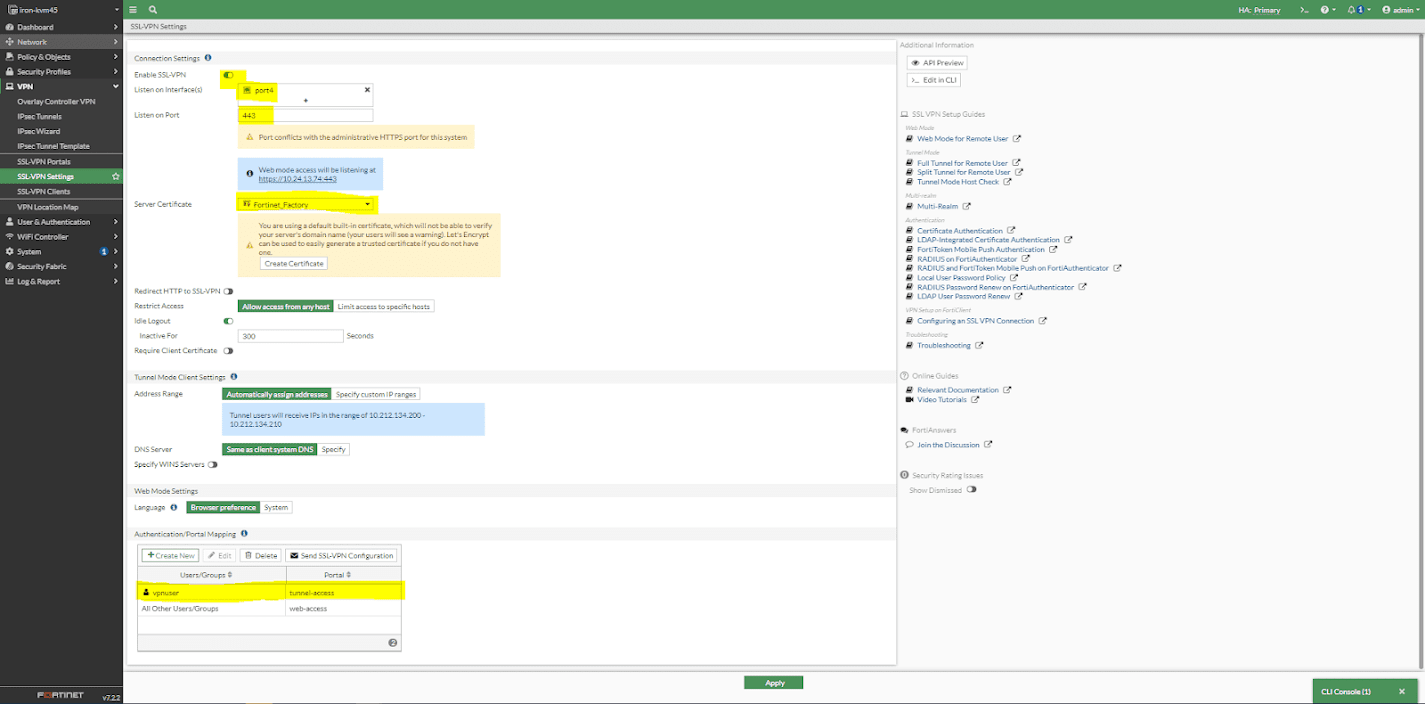The height and width of the screenshot is (704, 1425).
Task: Open external link icon next to Troubleshooting
Action: coord(979,346)
